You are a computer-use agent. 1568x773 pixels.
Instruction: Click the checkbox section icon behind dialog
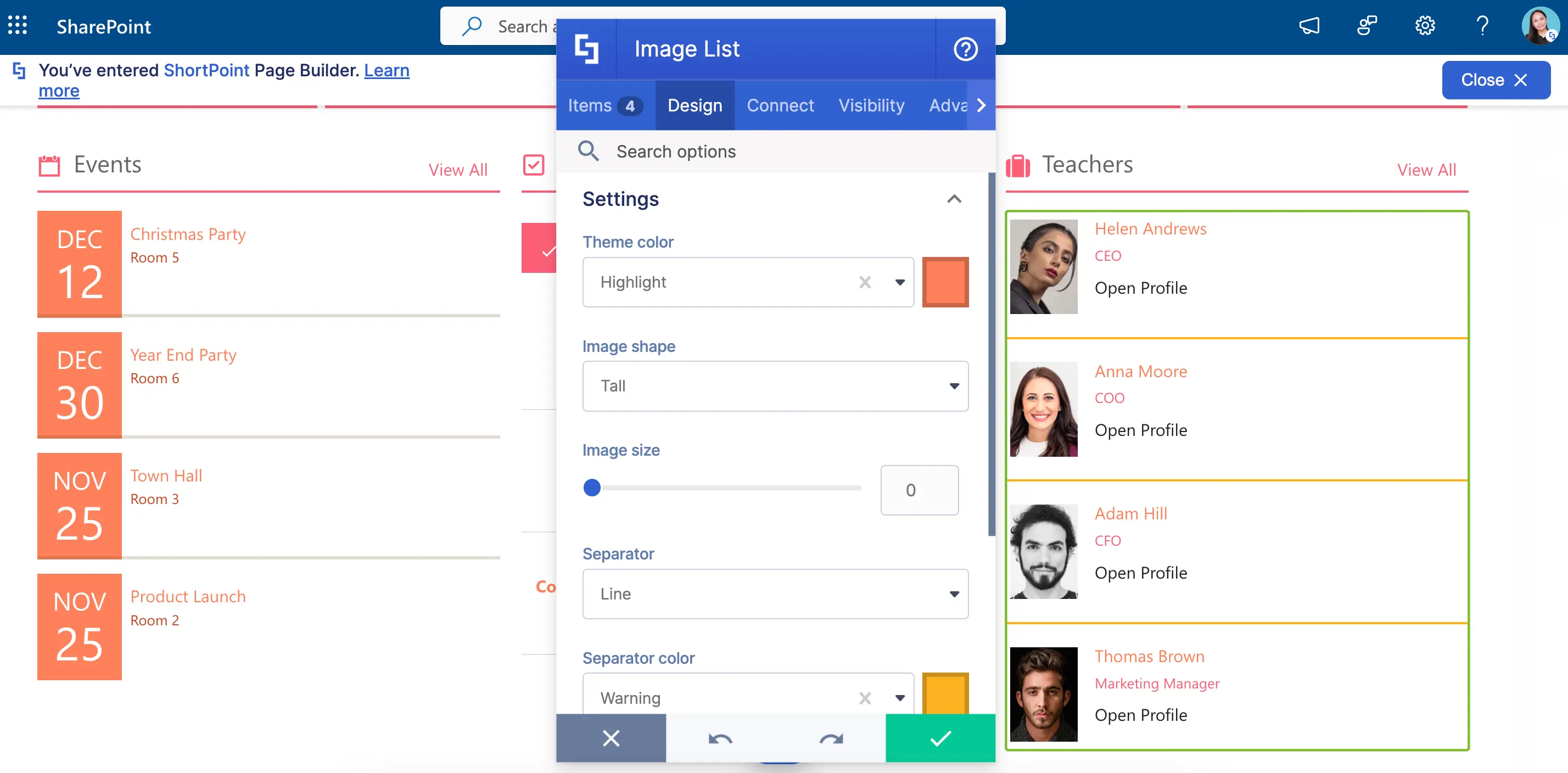533,165
